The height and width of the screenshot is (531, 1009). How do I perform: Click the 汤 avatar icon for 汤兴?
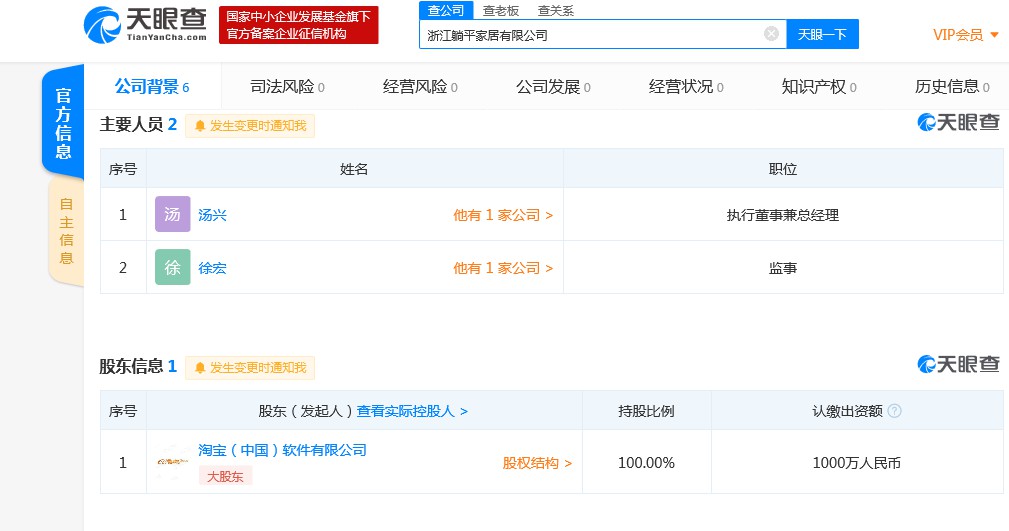[x=172, y=214]
